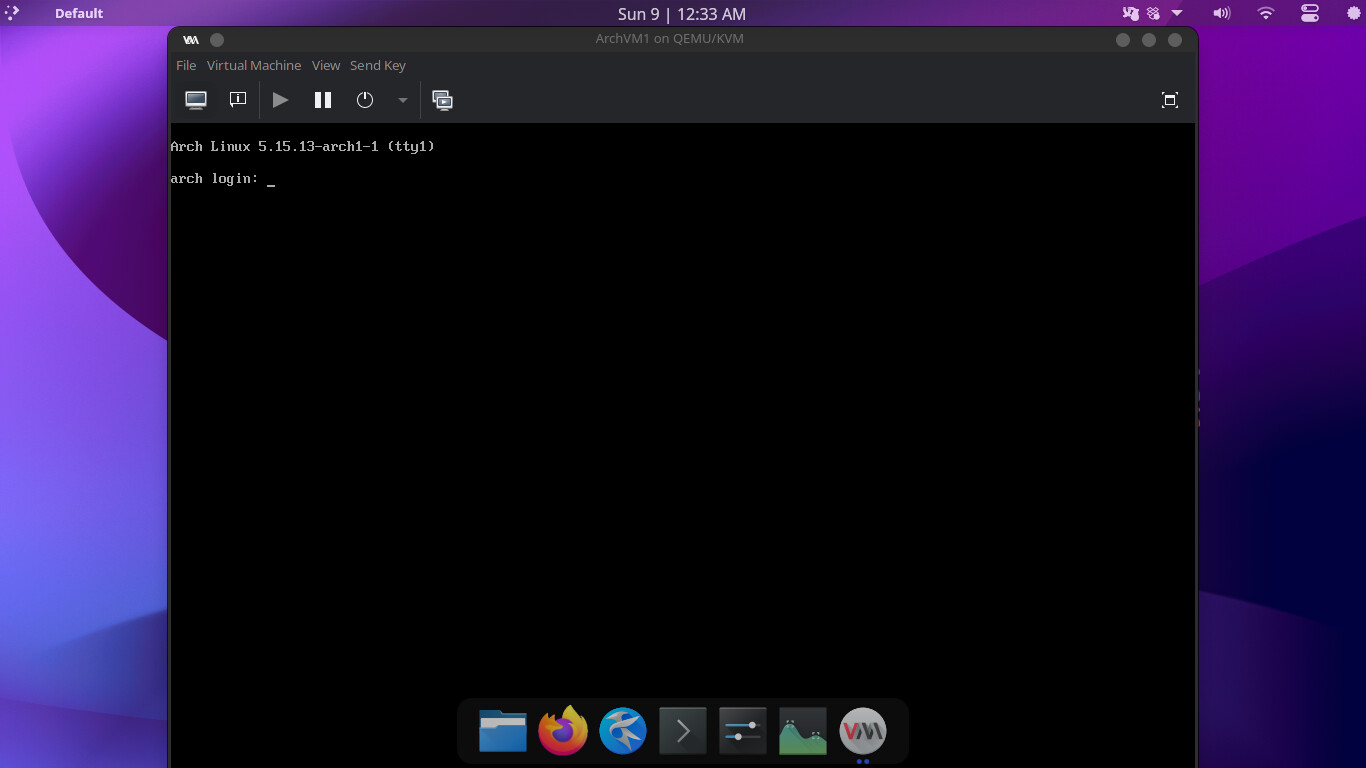Click the first tray icon left of Dropbox
Screen dimensions: 1366x768
1131,14
